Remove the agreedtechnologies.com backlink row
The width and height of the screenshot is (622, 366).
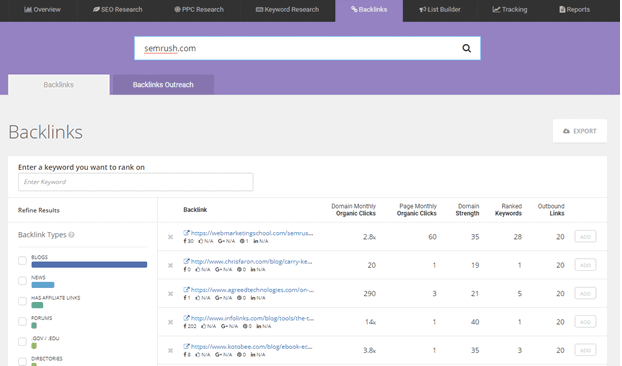(171, 294)
